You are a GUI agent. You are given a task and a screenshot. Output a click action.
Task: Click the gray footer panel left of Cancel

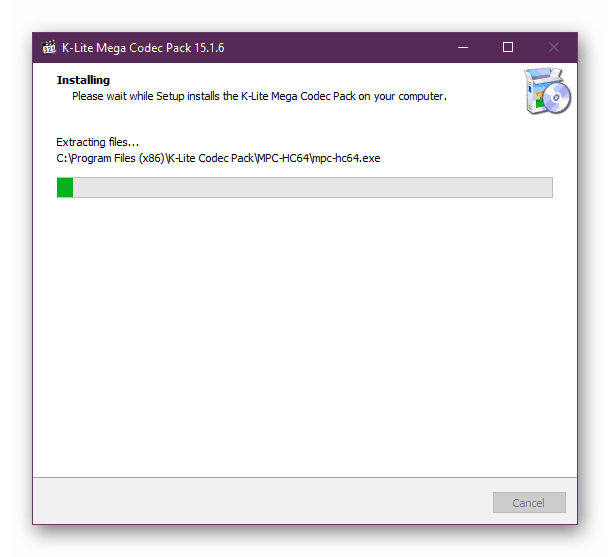[x=263, y=501]
